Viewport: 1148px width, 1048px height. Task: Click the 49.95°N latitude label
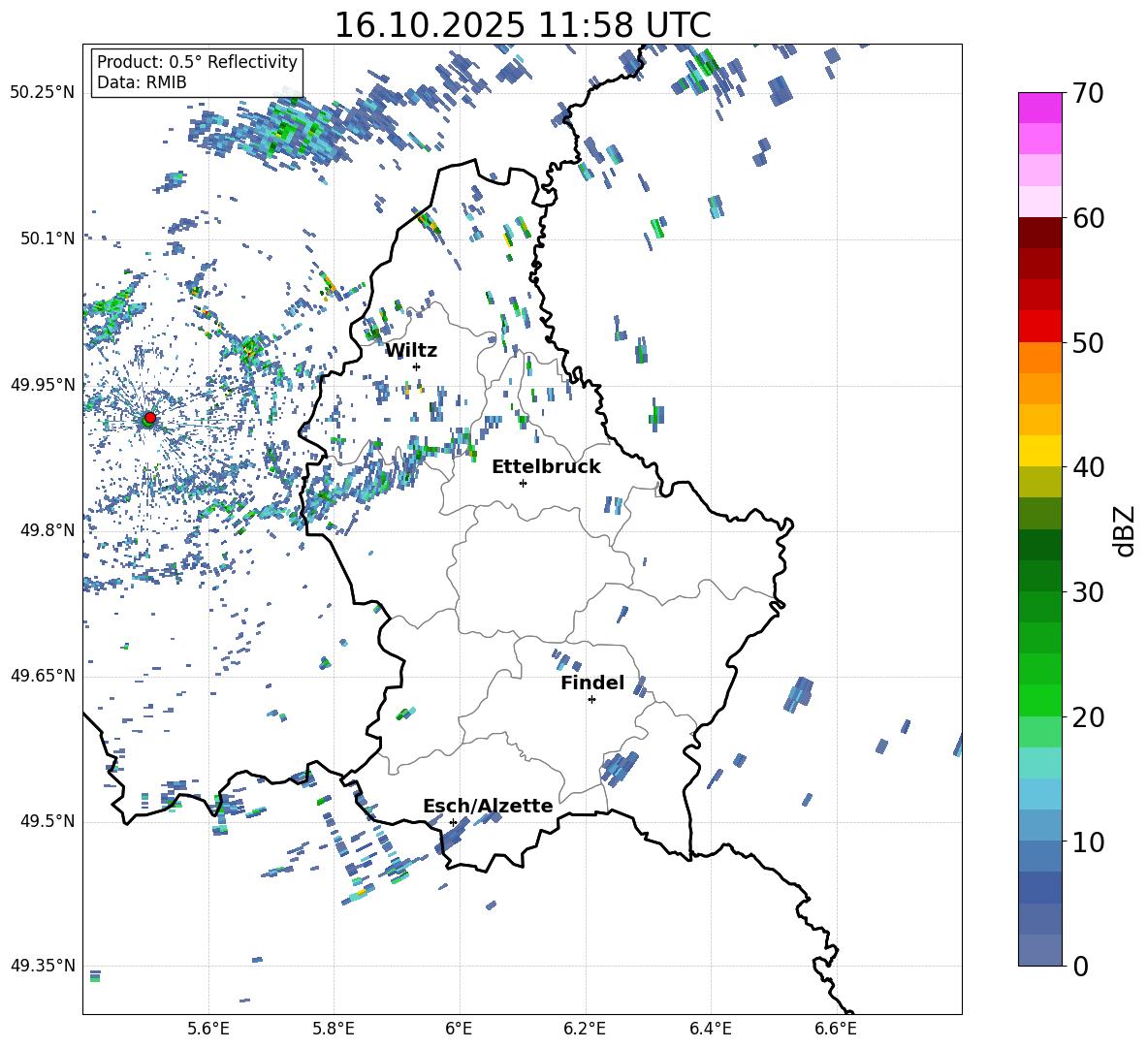point(43,384)
